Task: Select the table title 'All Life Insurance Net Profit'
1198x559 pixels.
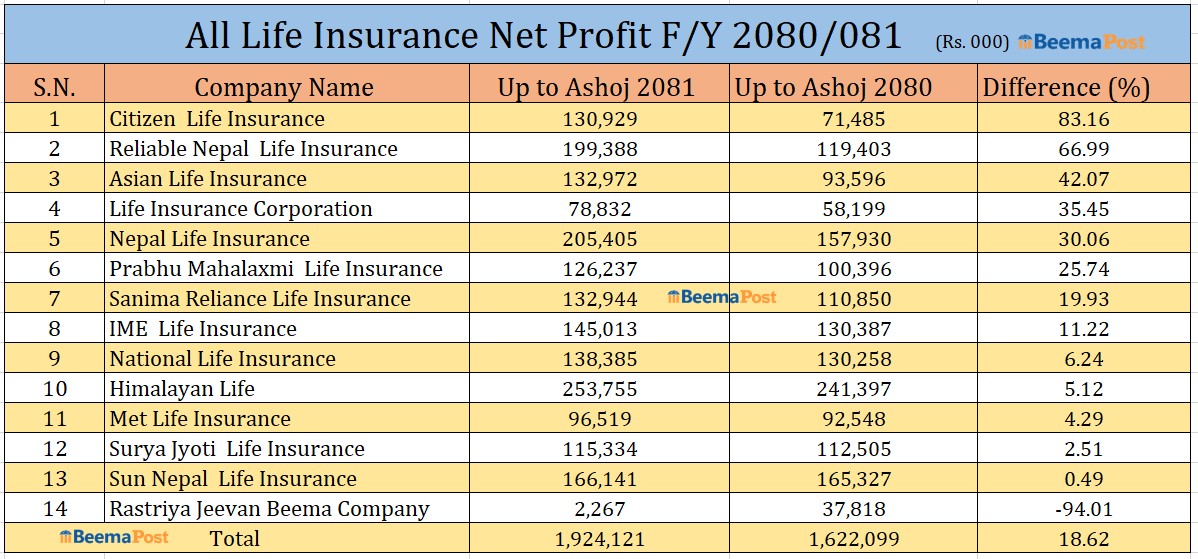Action: (543, 37)
